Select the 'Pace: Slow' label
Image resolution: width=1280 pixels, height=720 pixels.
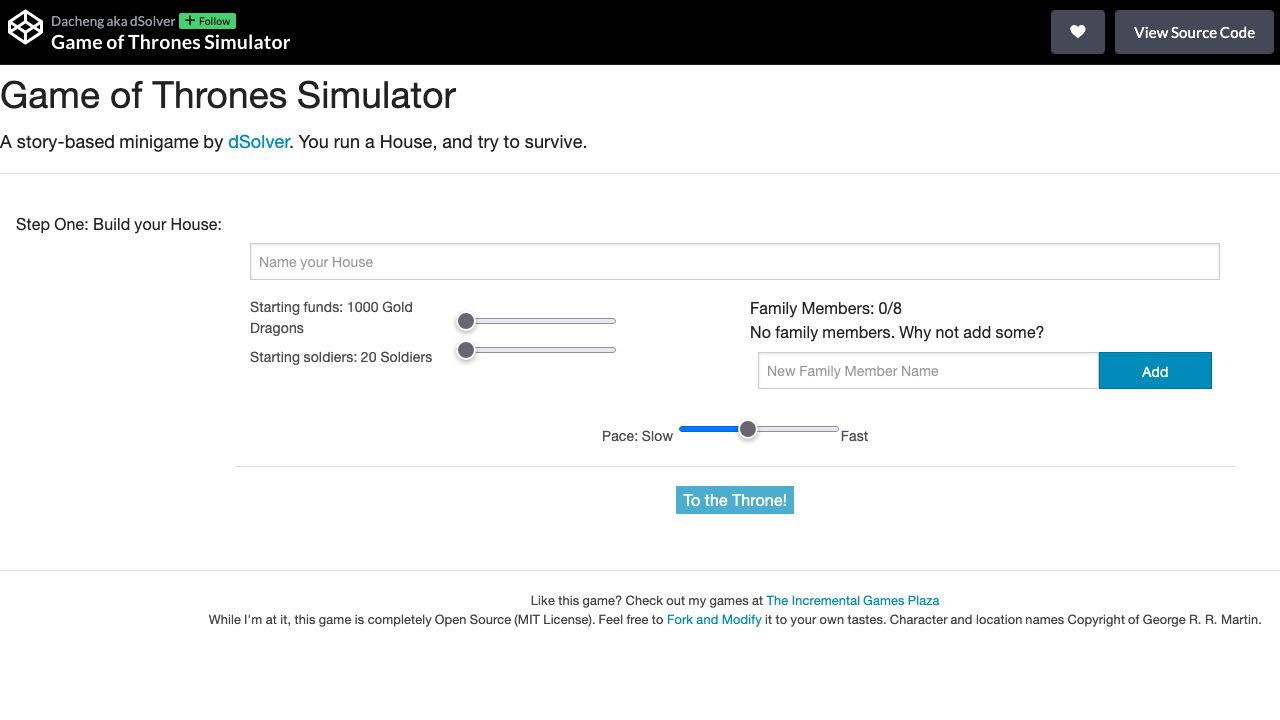638,436
